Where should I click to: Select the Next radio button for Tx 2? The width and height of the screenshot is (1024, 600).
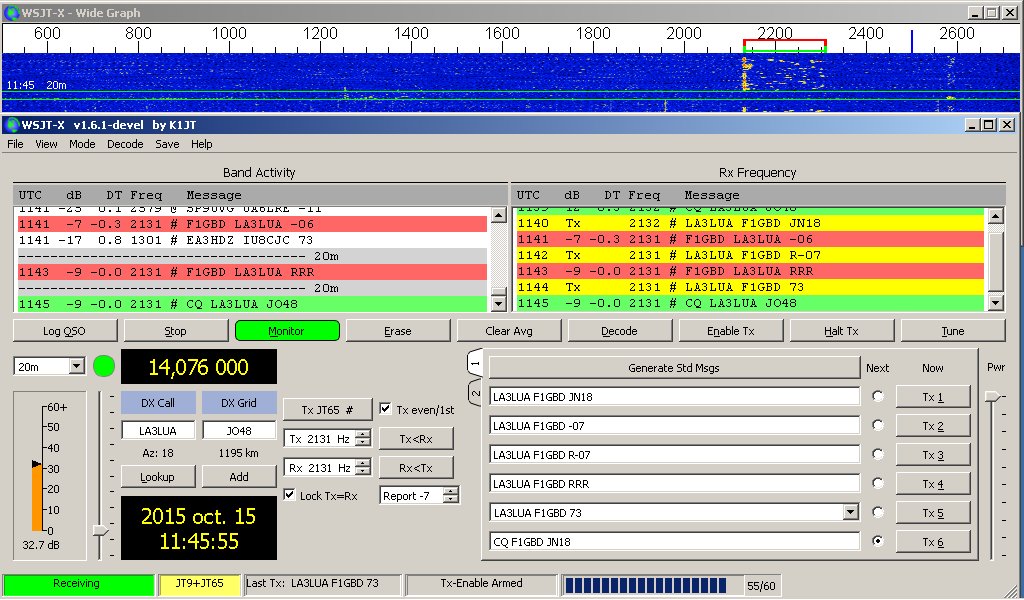click(878, 425)
